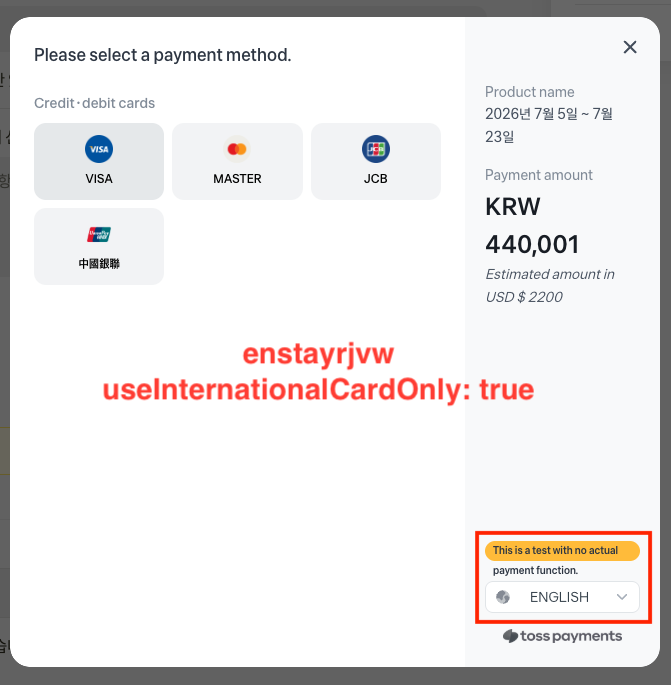Screen dimensions: 671x685
Task: Select the 中國銀聯 text label
Action: tap(99, 263)
